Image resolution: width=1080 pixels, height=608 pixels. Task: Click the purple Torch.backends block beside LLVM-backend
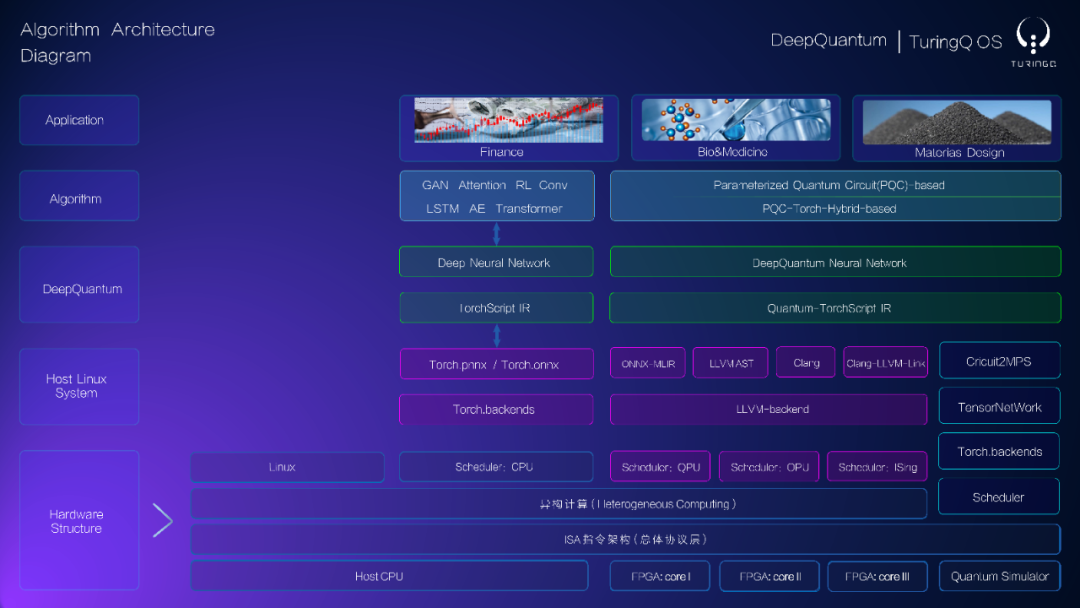pyautogui.click(x=496, y=409)
